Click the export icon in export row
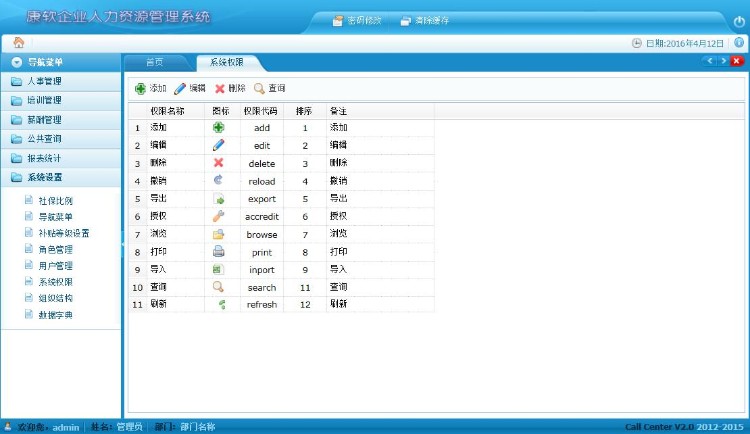The height and width of the screenshot is (434, 750). (219, 199)
